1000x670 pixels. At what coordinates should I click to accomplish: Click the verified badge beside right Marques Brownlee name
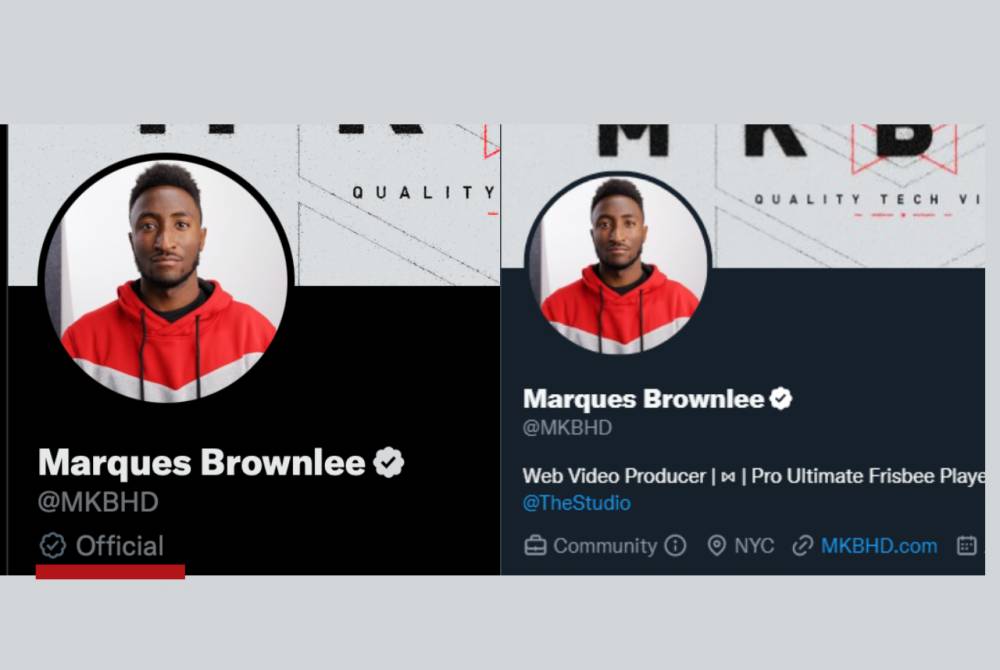[781, 398]
